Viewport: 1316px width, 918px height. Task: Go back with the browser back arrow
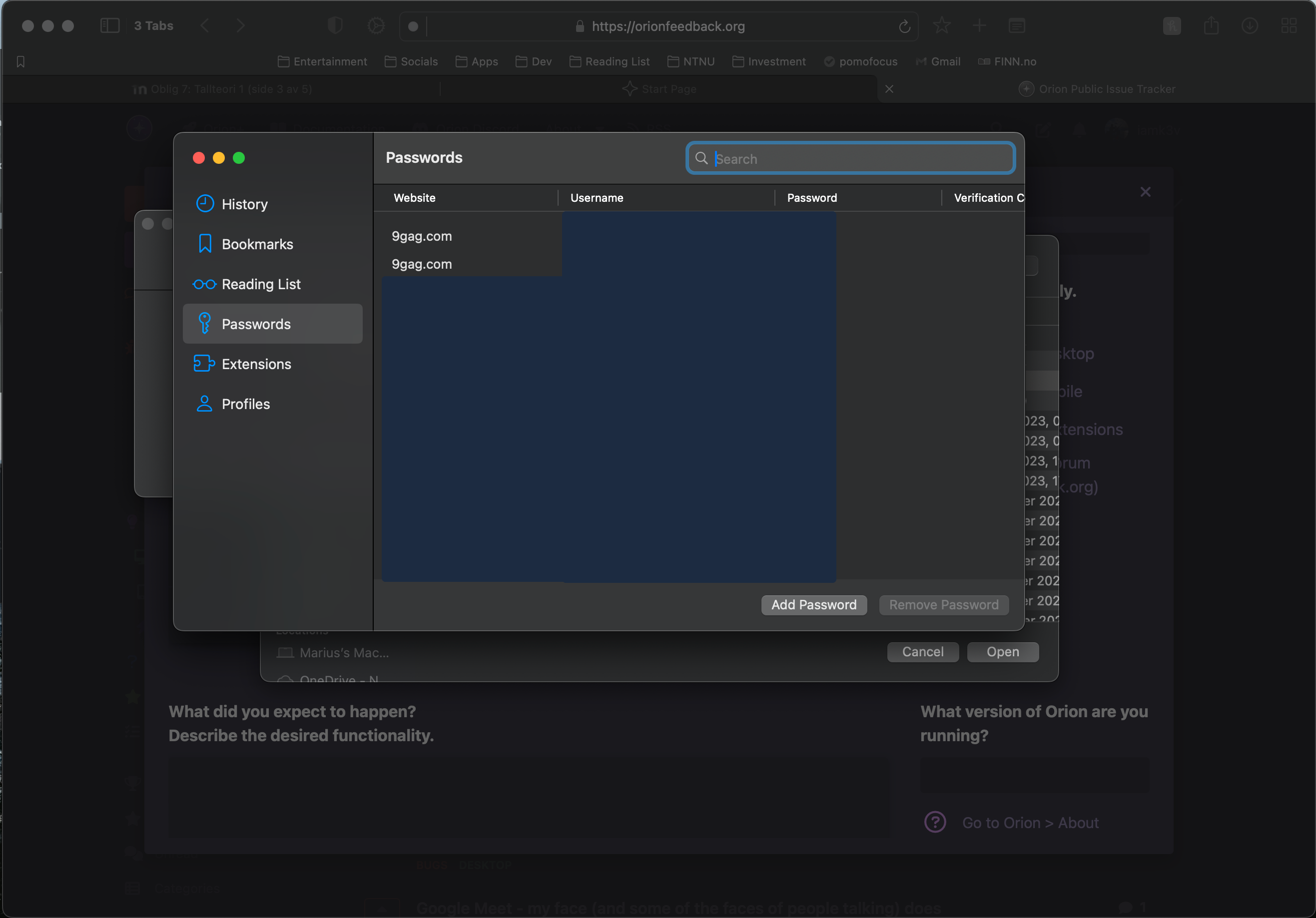[x=205, y=26]
